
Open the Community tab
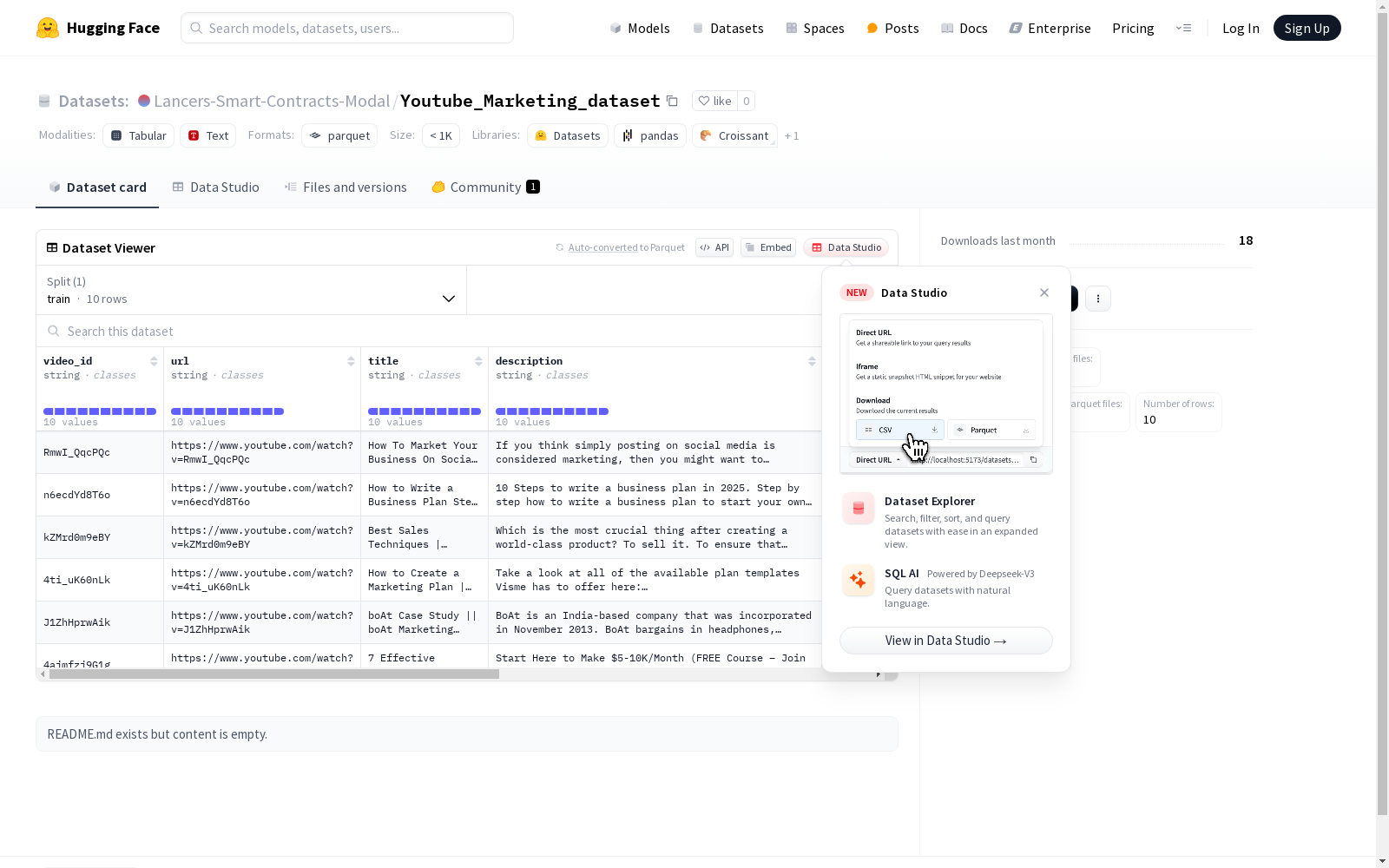tap(485, 187)
